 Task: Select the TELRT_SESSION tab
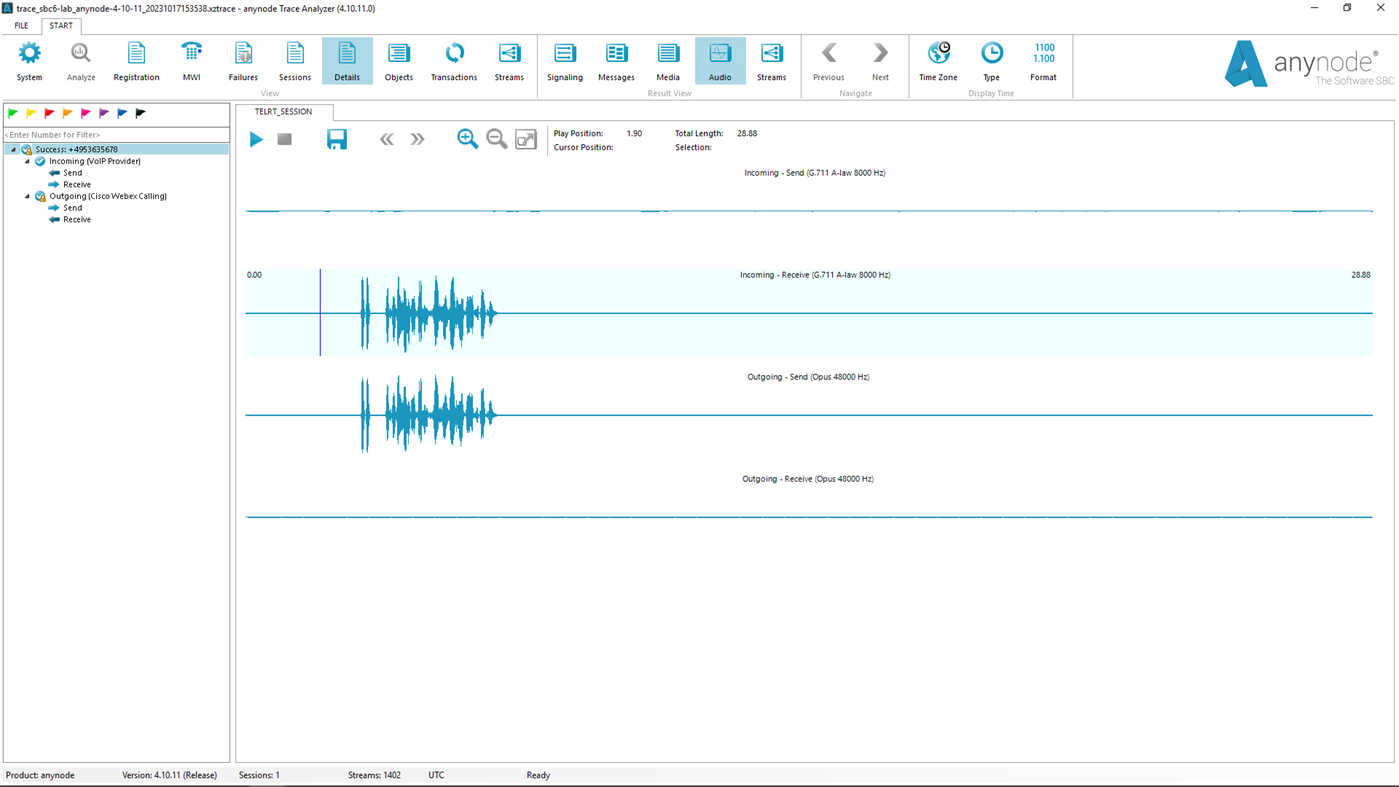[x=283, y=112]
